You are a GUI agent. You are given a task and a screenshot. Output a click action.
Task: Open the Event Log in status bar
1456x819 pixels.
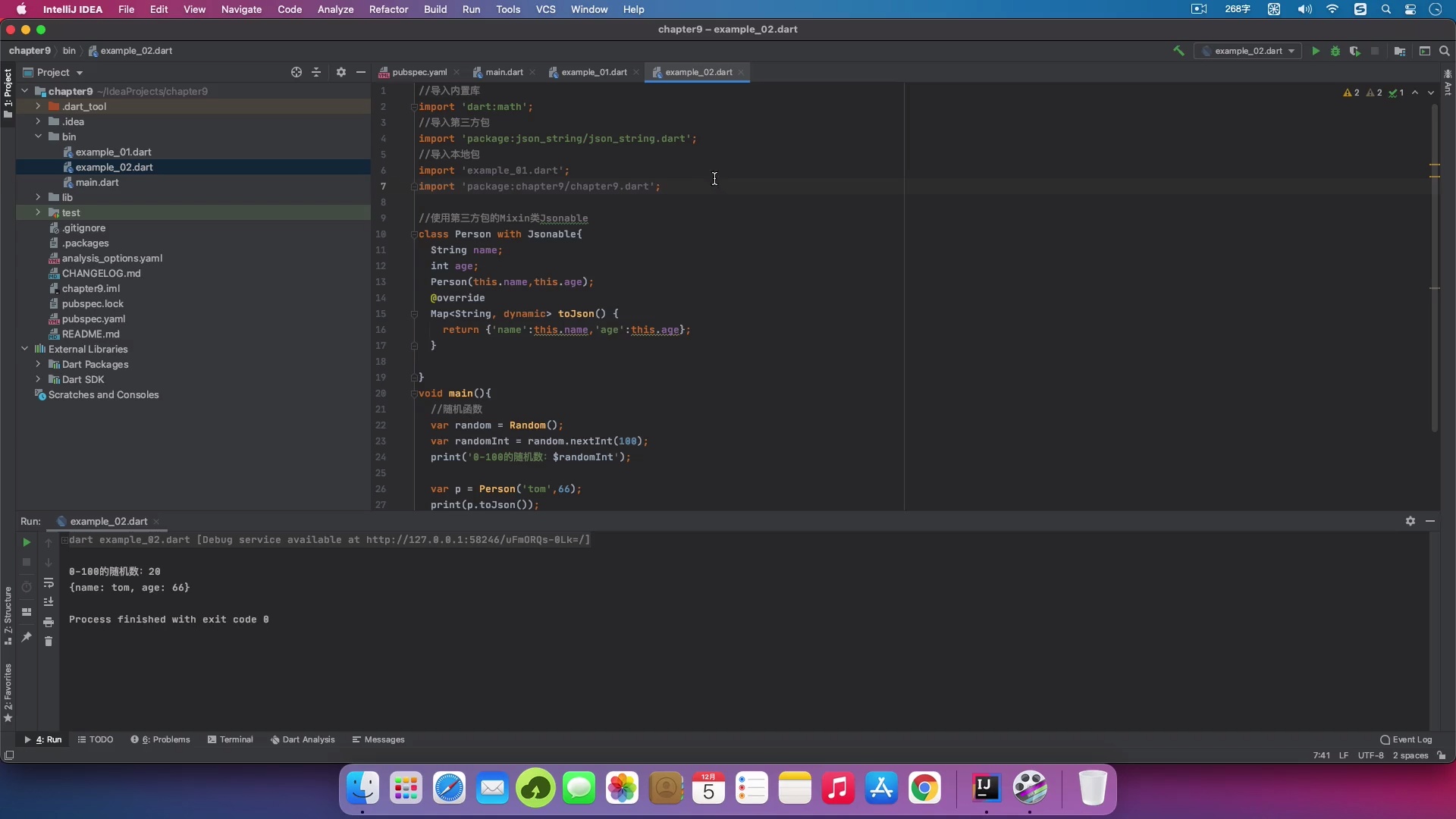coord(1406,739)
